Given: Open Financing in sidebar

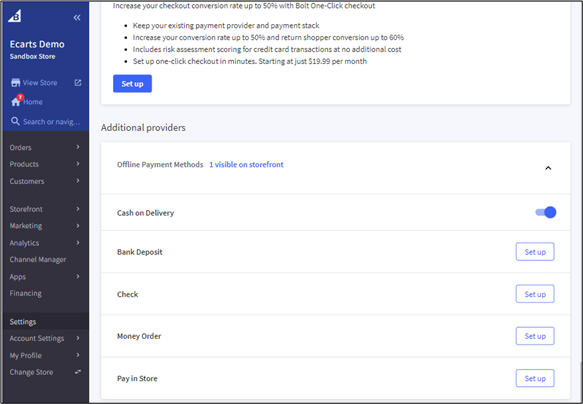Looking at the screenshot, I should tap(26, 293).
